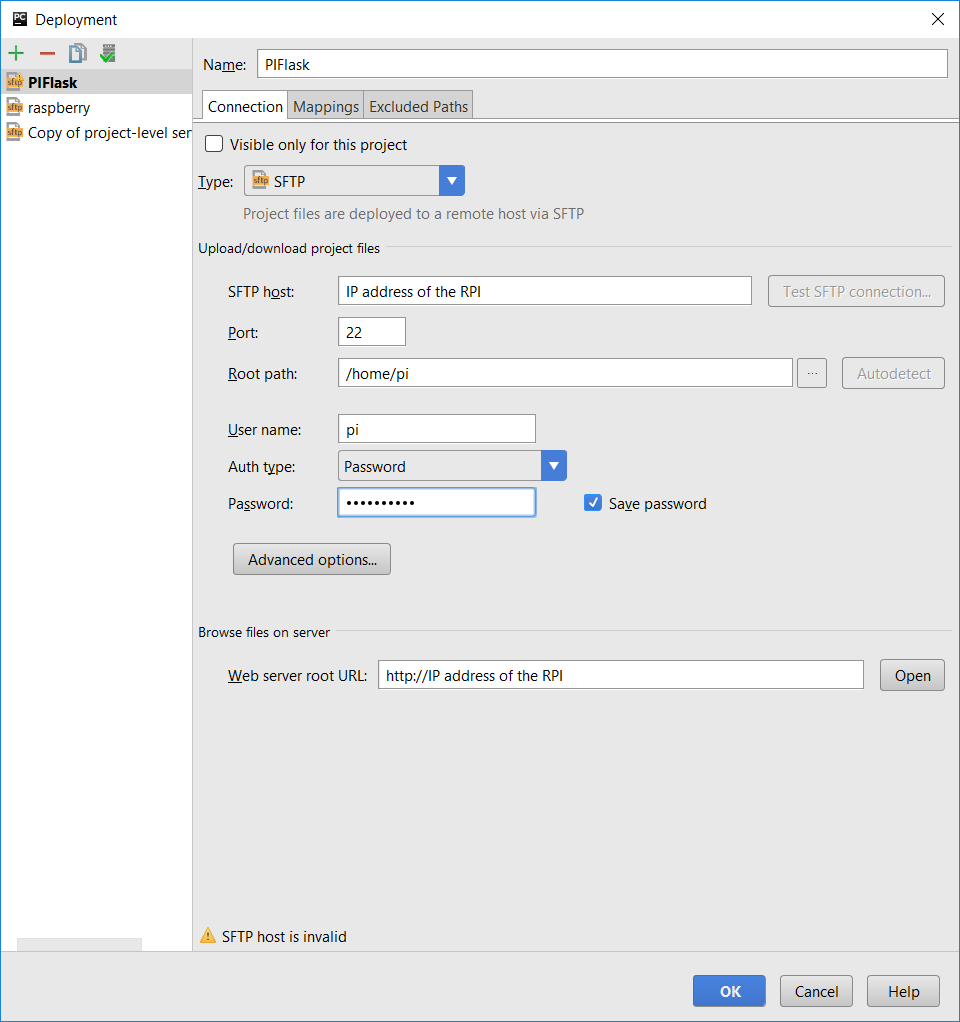Click the Root path browse ellipsis button
This screenshot has width=960, height=1022.
coord(812,373)
